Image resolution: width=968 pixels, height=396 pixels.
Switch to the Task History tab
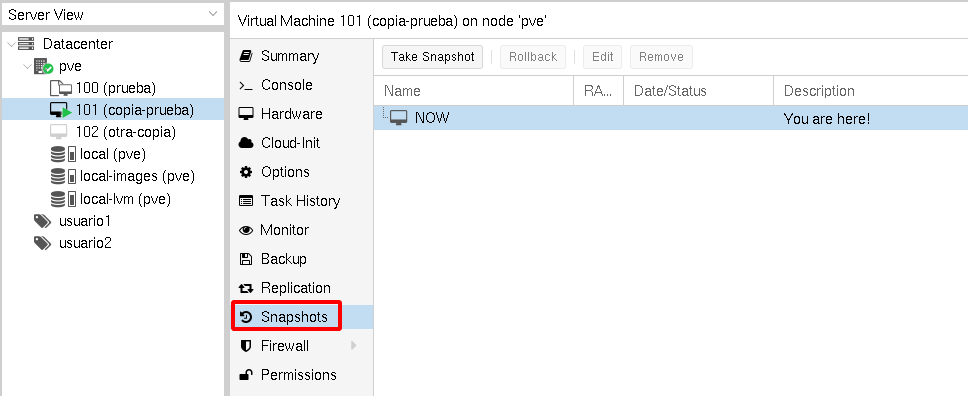301,201
